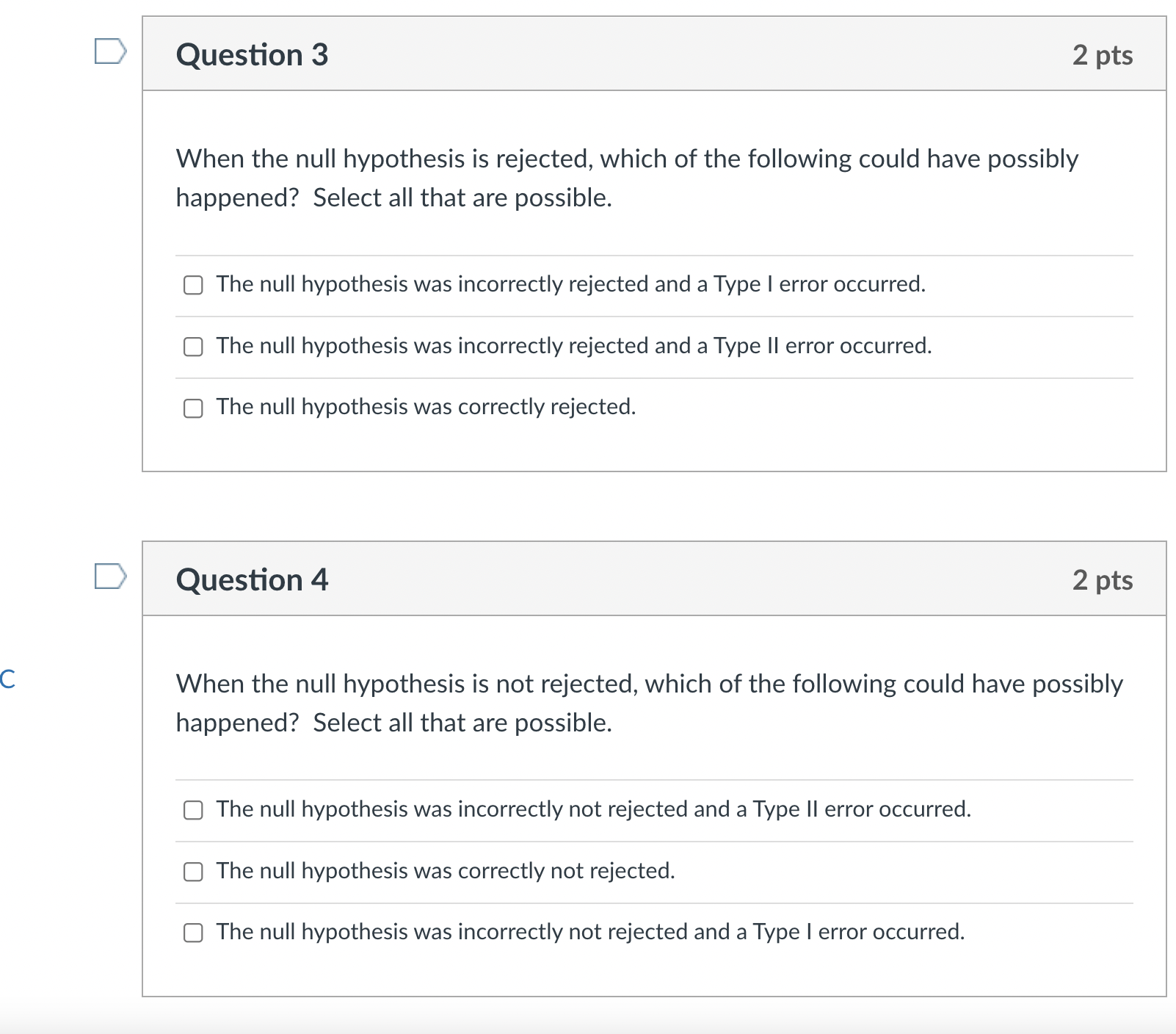Check "incorrectly rejected and a Type I error occurred"
The image size is (1176, 1034).
pos(192,286)
